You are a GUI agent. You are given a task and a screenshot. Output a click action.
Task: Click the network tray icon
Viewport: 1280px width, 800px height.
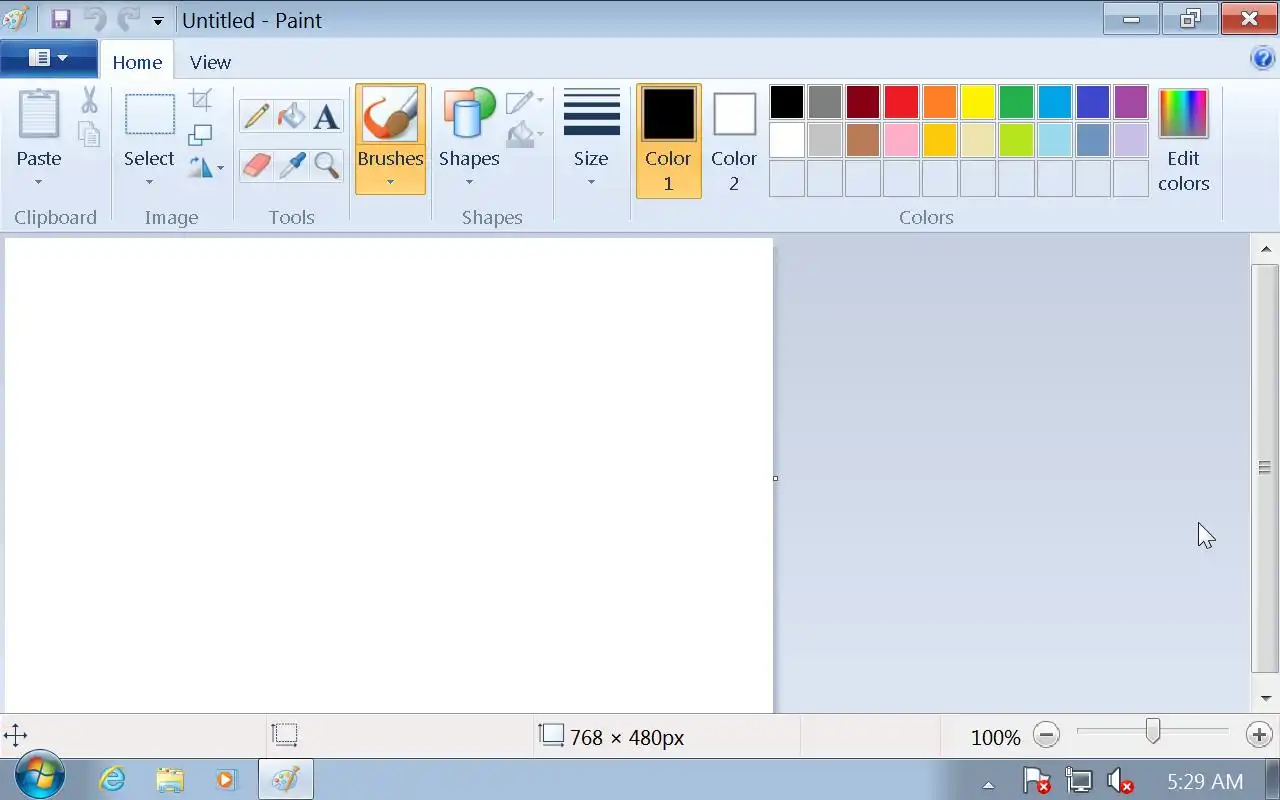pos(1079,780)
